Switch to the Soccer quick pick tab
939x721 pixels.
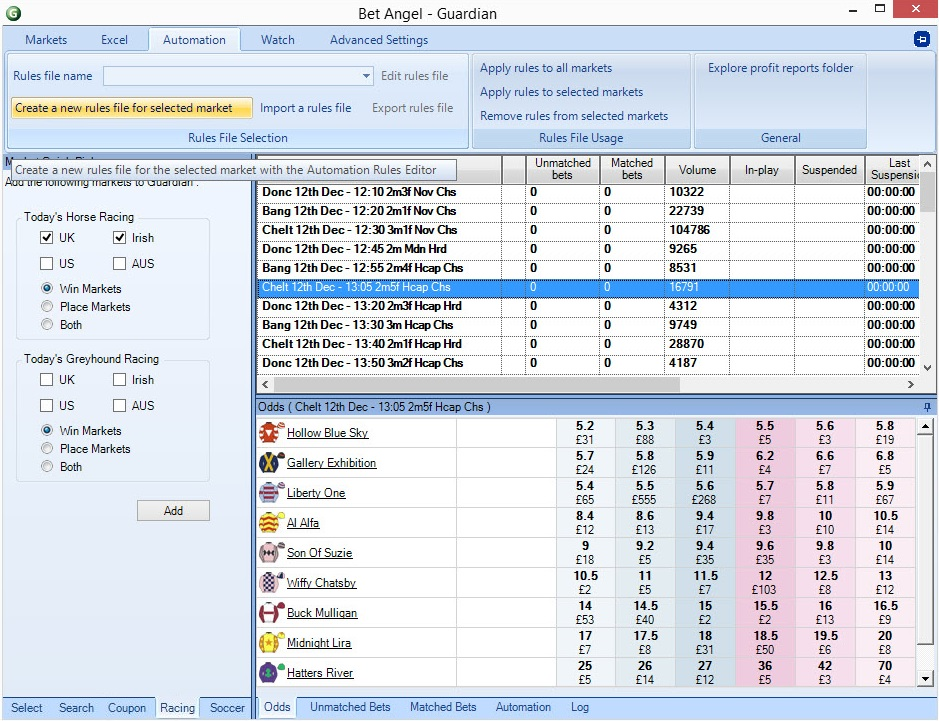point(227,708)
